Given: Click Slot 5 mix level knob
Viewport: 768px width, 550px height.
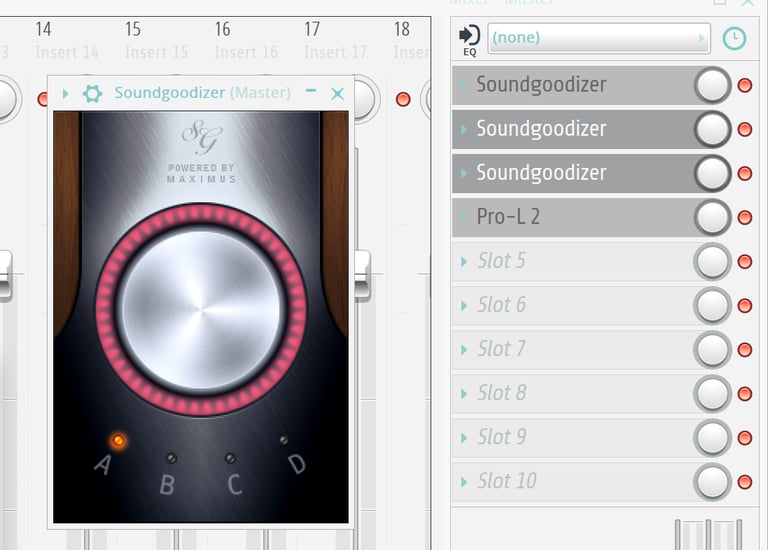Looking at the screenshot, I should [713, 261].
